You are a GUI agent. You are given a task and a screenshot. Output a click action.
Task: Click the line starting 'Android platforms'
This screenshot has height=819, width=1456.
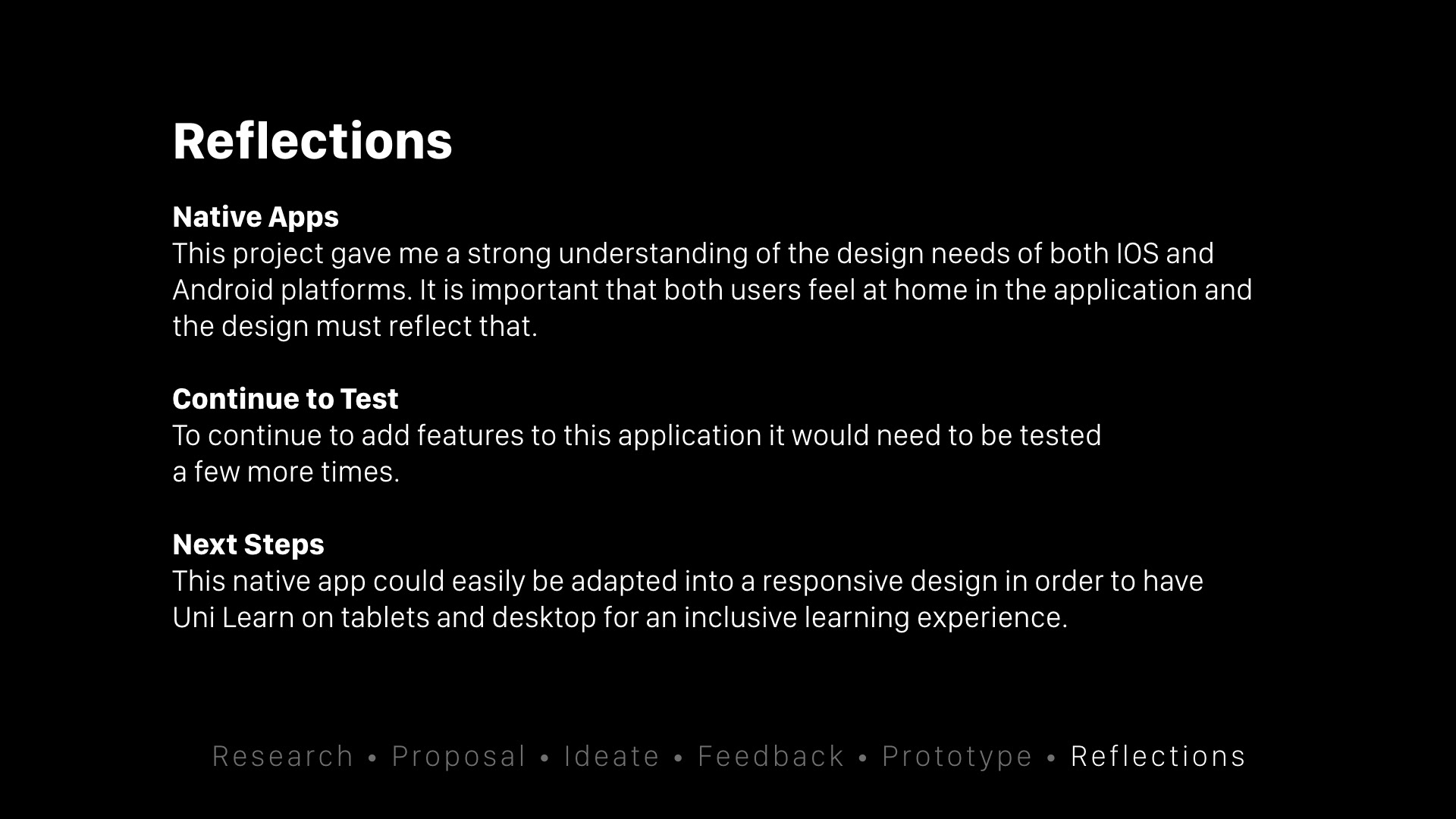point(711,290)
